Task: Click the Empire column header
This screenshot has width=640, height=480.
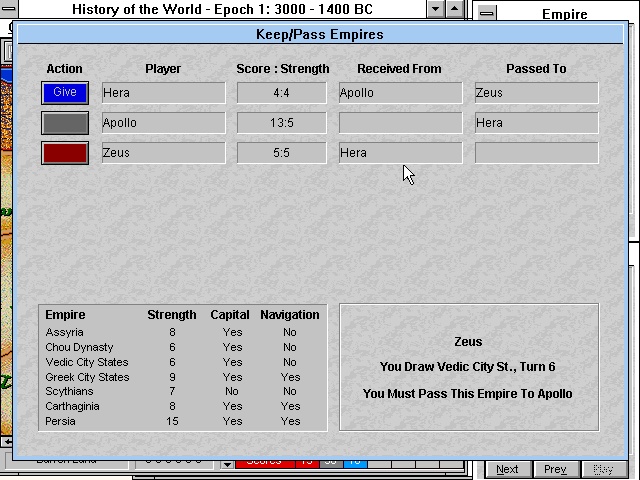Action: click(x=65, y=315)
